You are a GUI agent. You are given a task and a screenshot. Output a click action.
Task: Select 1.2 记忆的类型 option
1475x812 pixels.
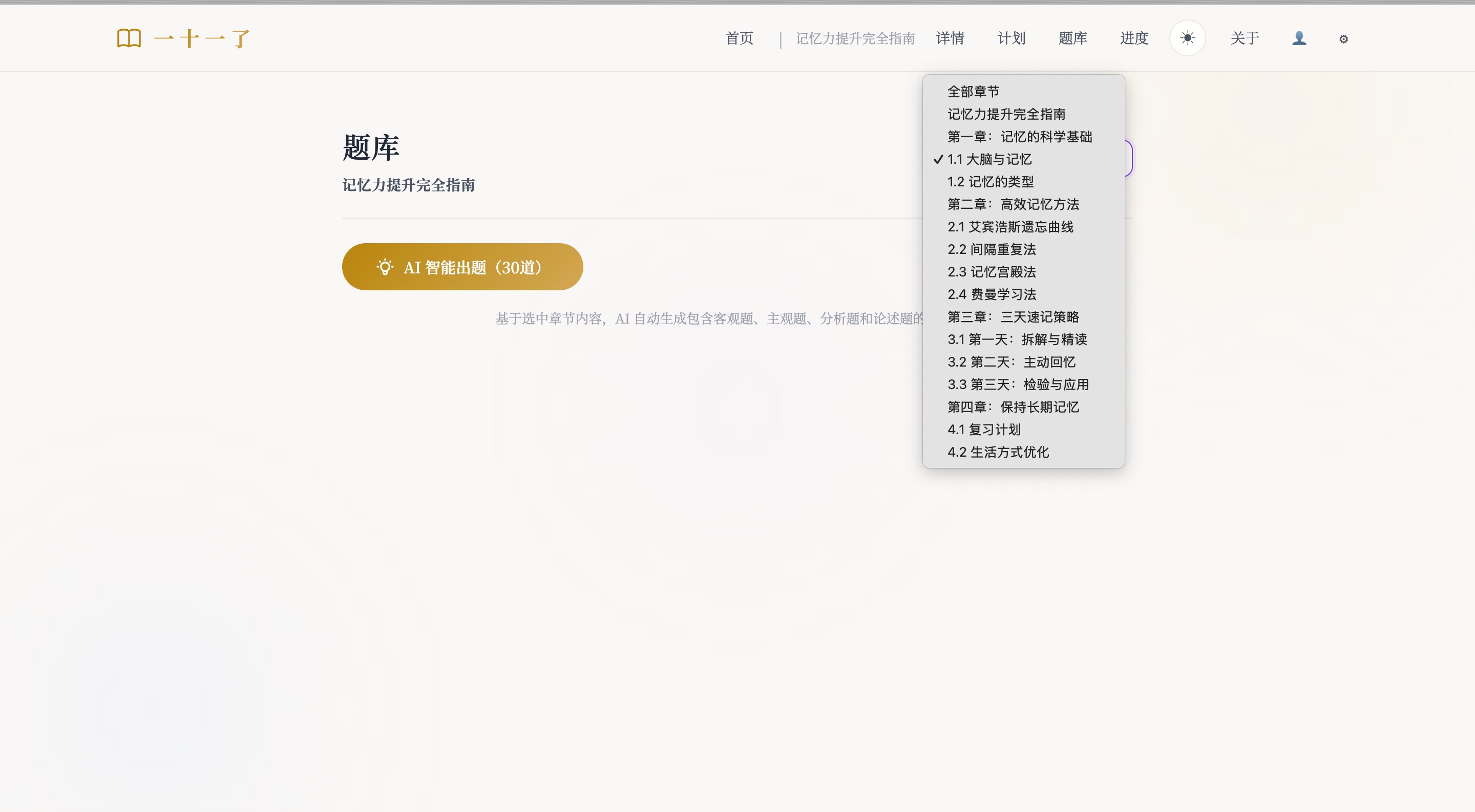[x=1023, y=181]
